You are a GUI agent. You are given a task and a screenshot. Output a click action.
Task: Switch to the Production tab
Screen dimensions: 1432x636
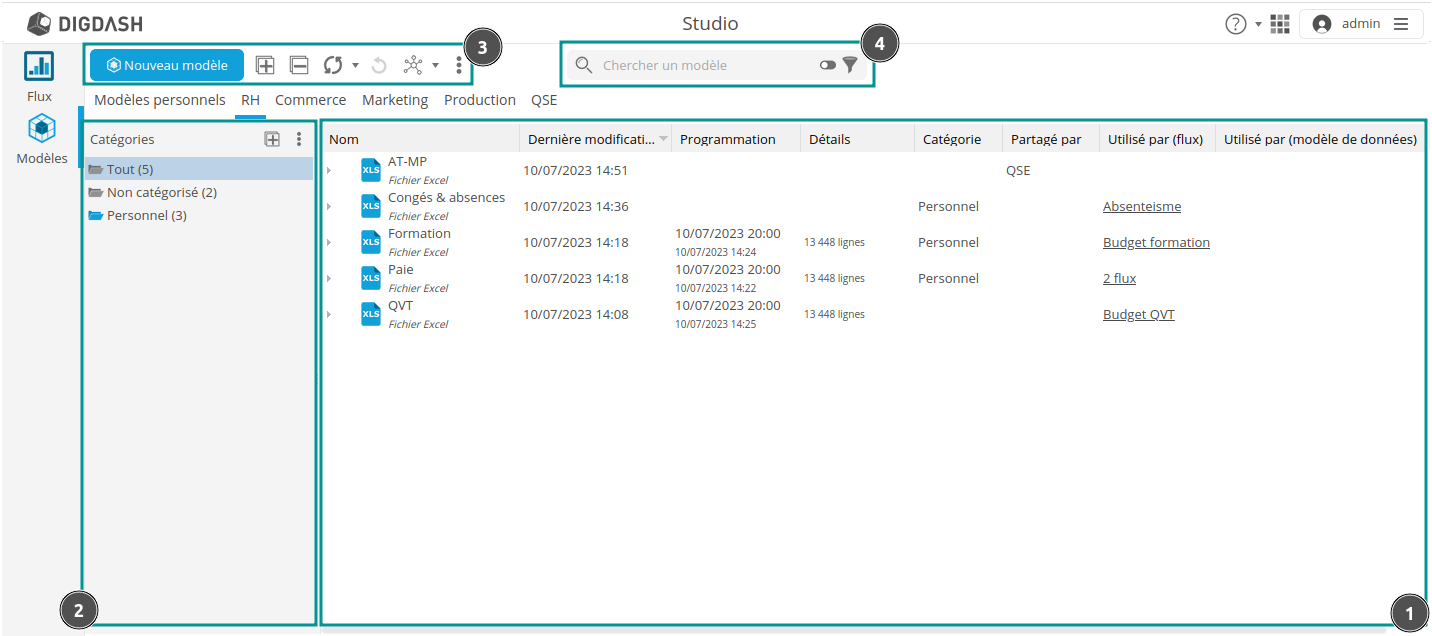point(479,100)
